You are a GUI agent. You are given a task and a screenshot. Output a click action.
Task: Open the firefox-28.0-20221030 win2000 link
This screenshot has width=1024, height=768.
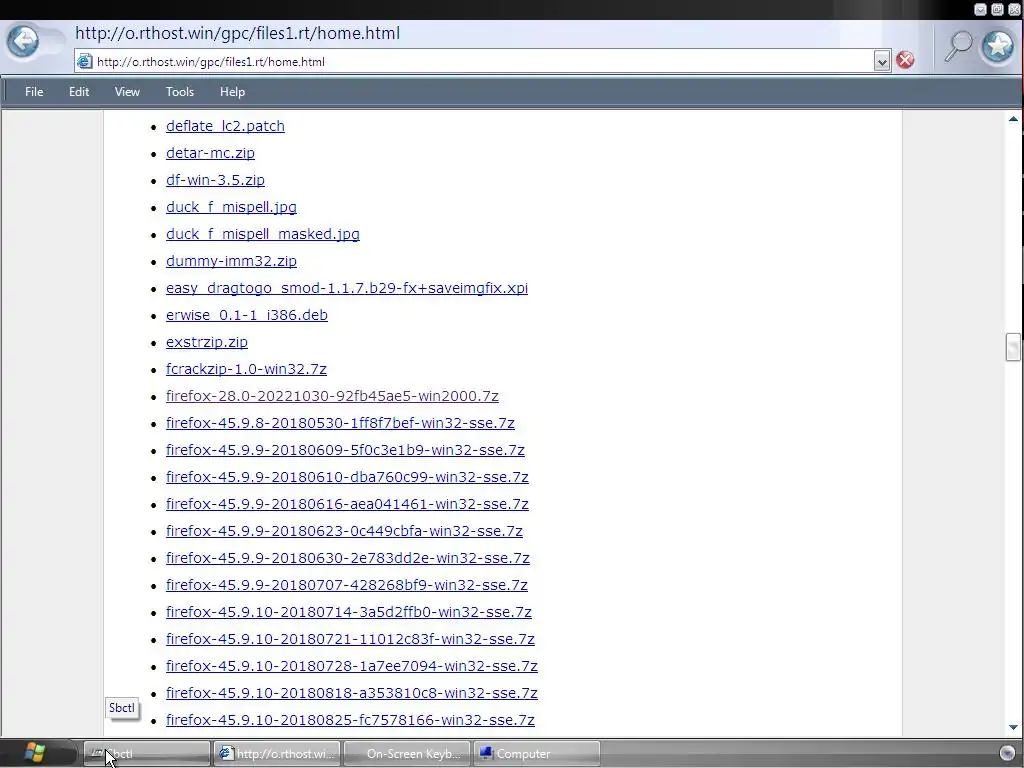(x=332, y=396)
